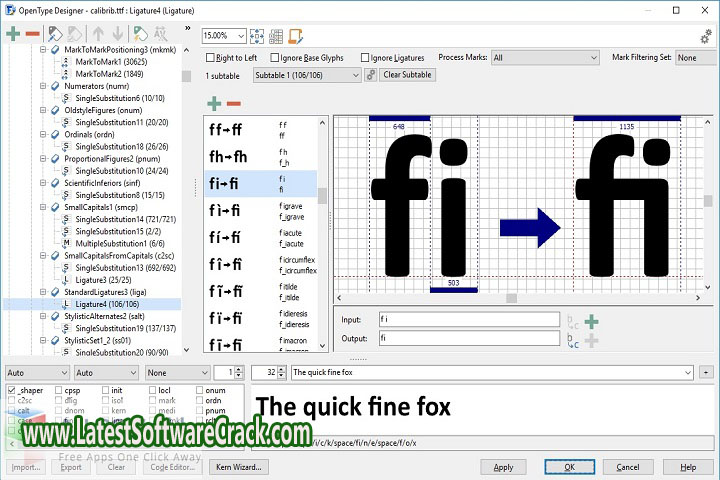Viewport: 720px width, 480px height.
Task: Click the glyph preview horizontal scrollbar thumb
Action: [512, 298]
